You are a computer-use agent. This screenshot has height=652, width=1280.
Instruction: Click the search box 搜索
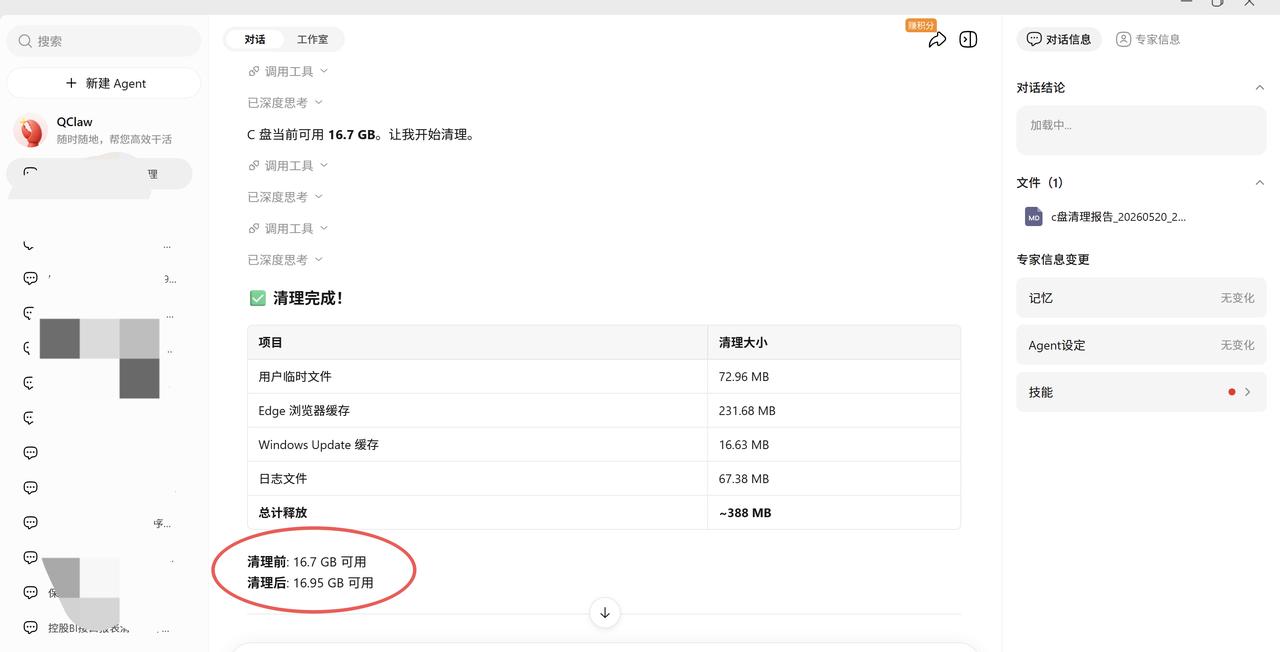tap(104, 41)
